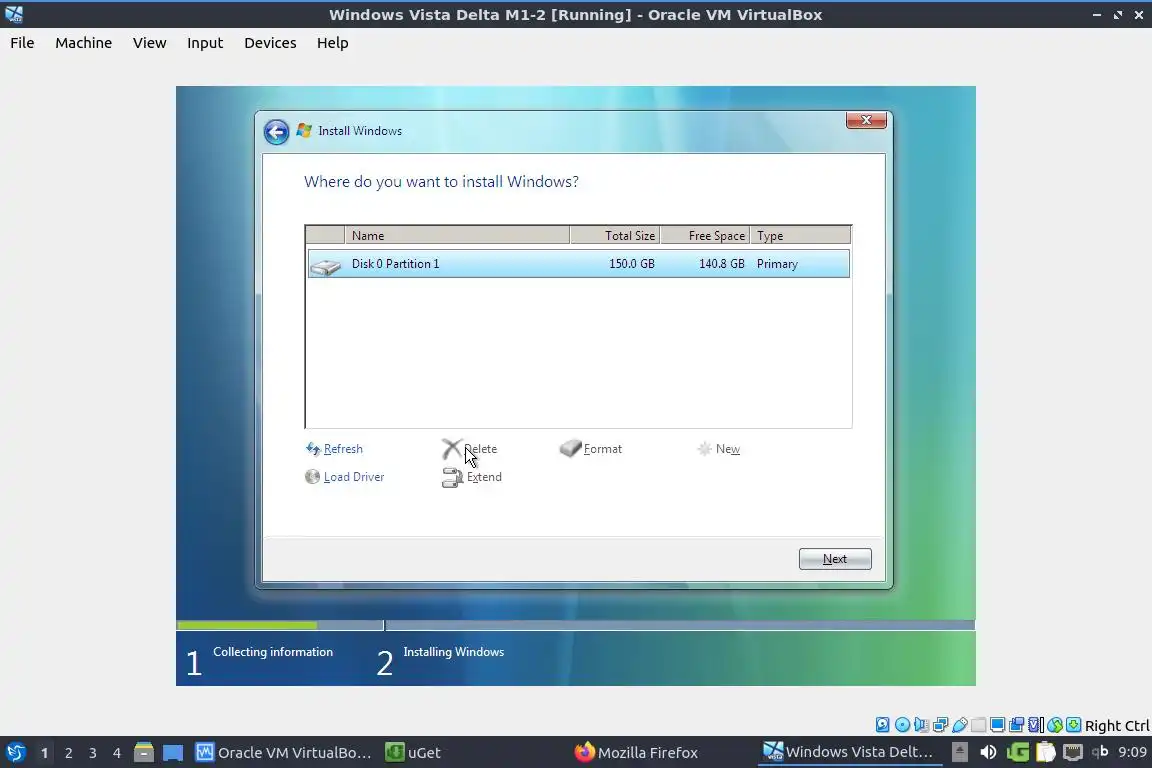The height and width of the screenshot is (768, 1152).
Task: Close the Install Windows dialog
Action: 866,120
